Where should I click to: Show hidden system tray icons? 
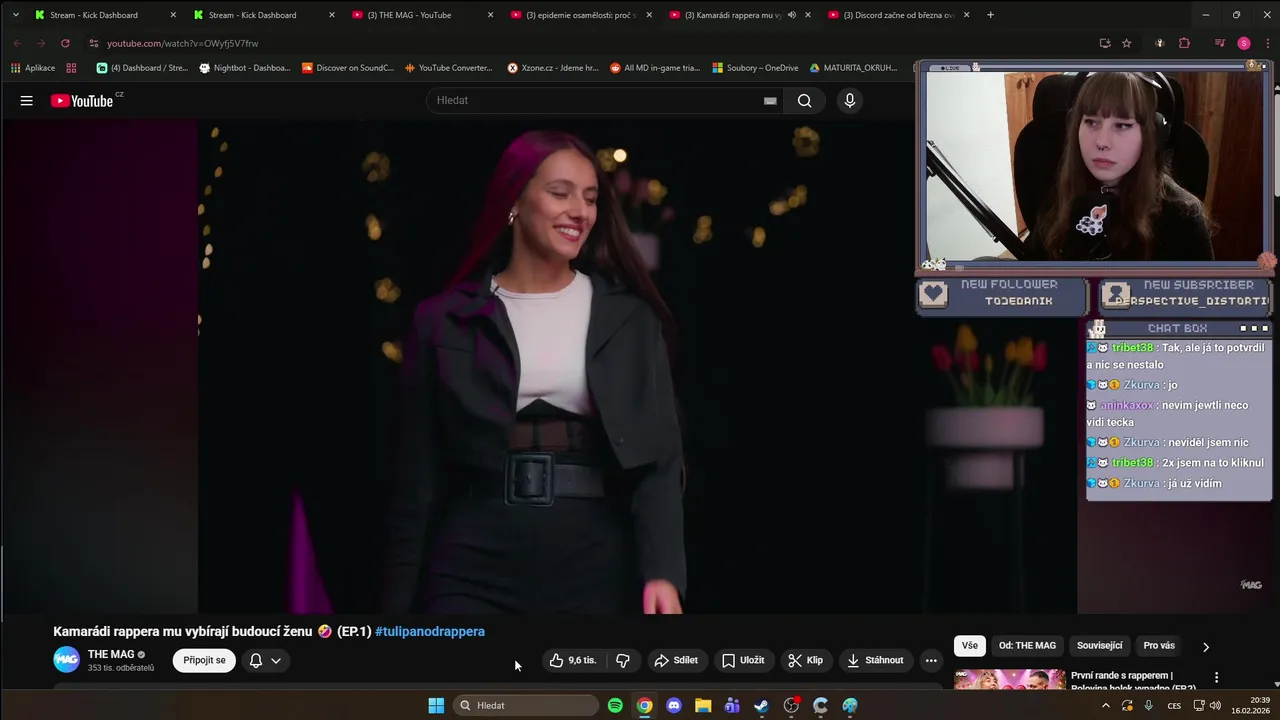[1105, 705]
